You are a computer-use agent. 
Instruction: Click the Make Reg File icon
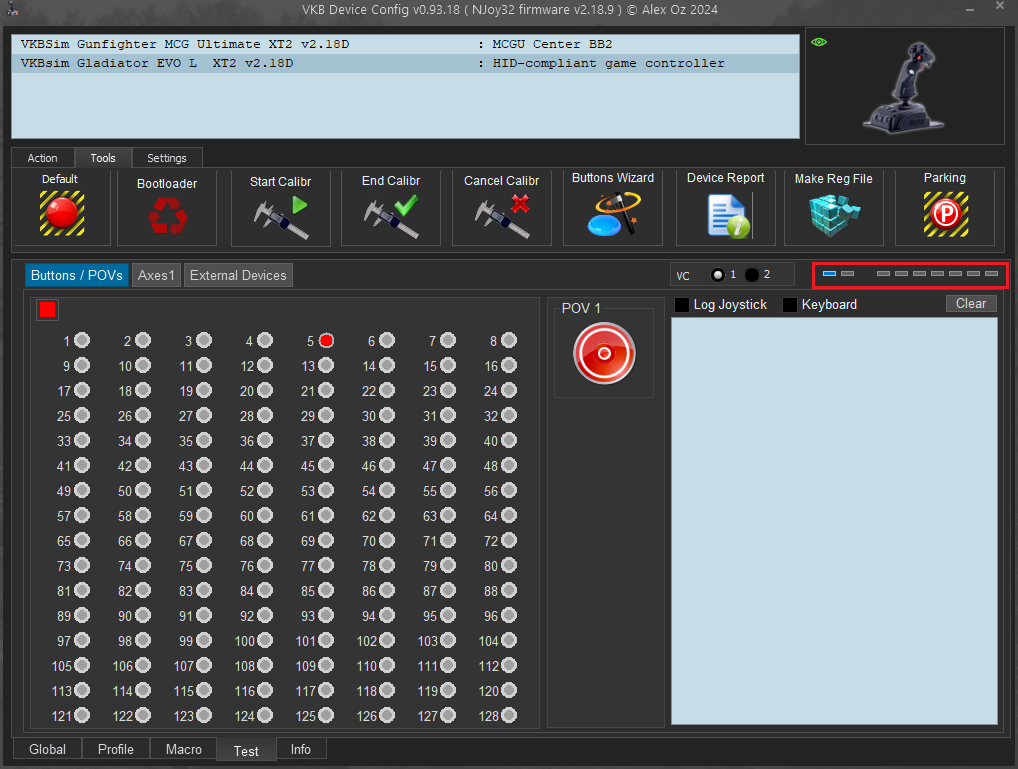[x=833, y=215]
